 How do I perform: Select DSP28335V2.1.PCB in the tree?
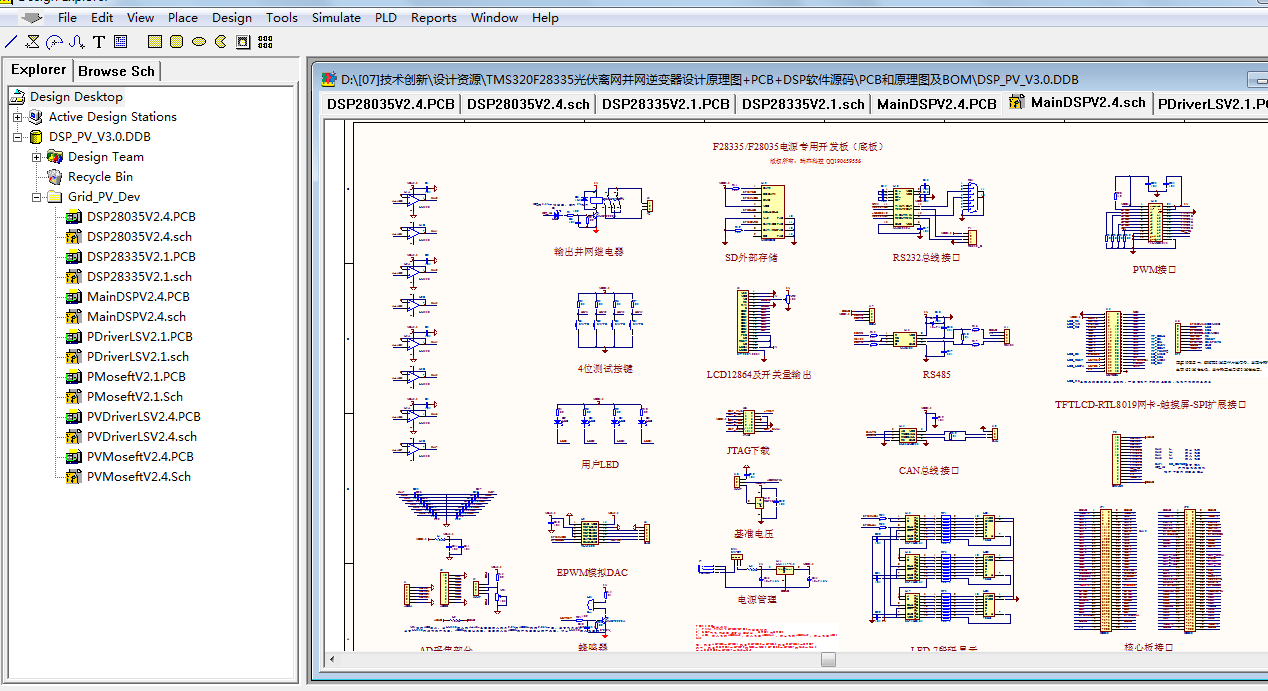(x=141, y=257)
